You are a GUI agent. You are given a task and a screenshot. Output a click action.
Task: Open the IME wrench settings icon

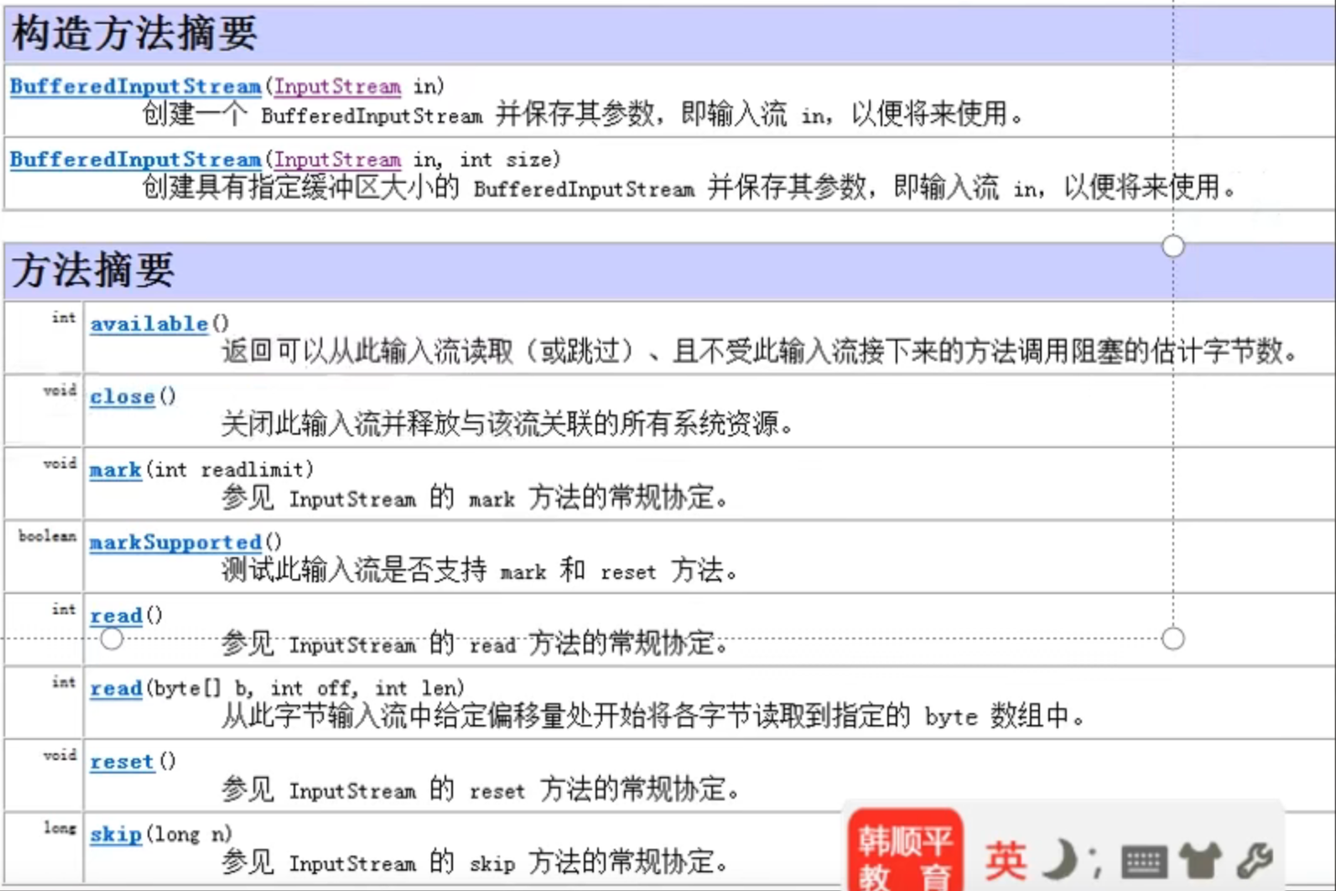(x=1254, y=860)
